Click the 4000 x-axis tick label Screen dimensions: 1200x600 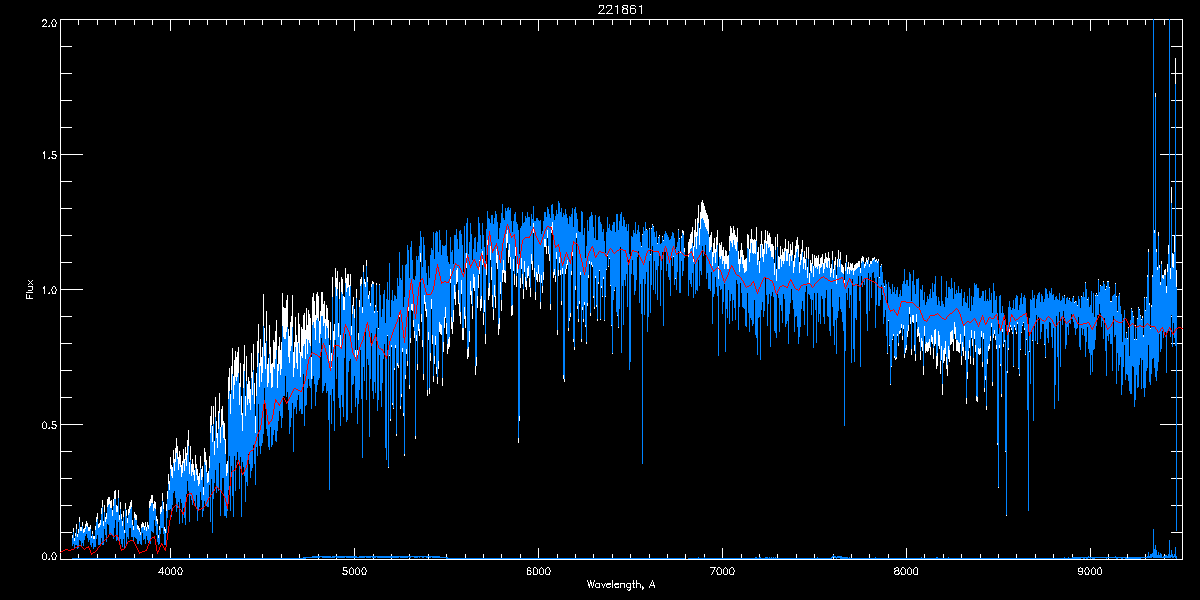pyautogui.click(x=171, y=572)
